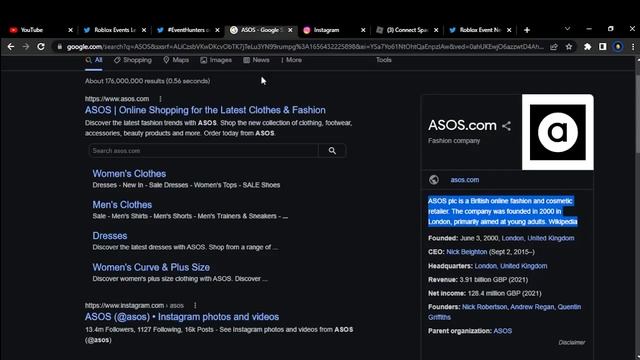Open ASOS Online Shopping result title
Viewport: 640px width, 360px height.
(205, 110)
